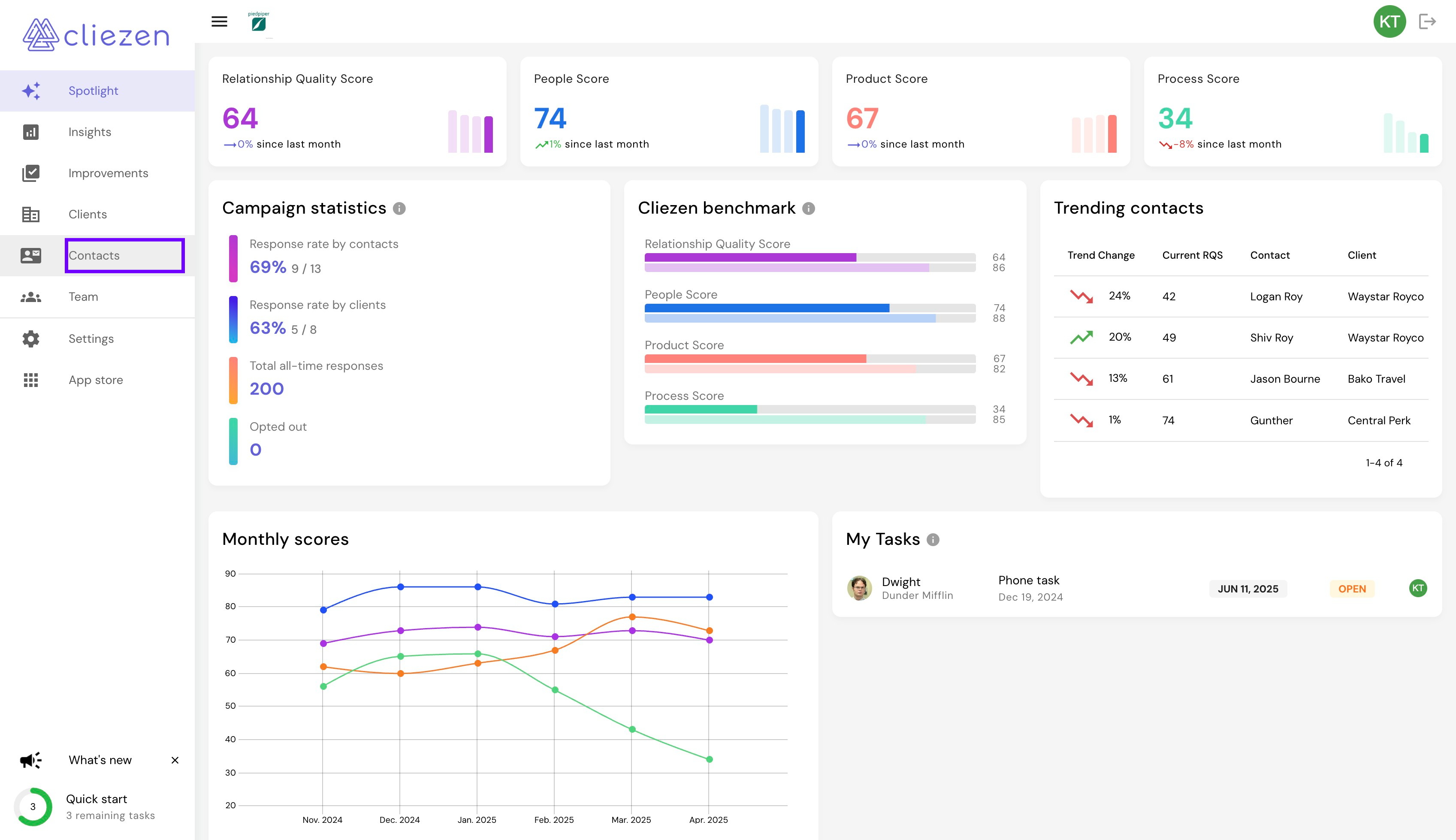Screen dimensions: 1456x840
Task: Toggle the hamburger sidebar menu
Action: pos(219,21)
